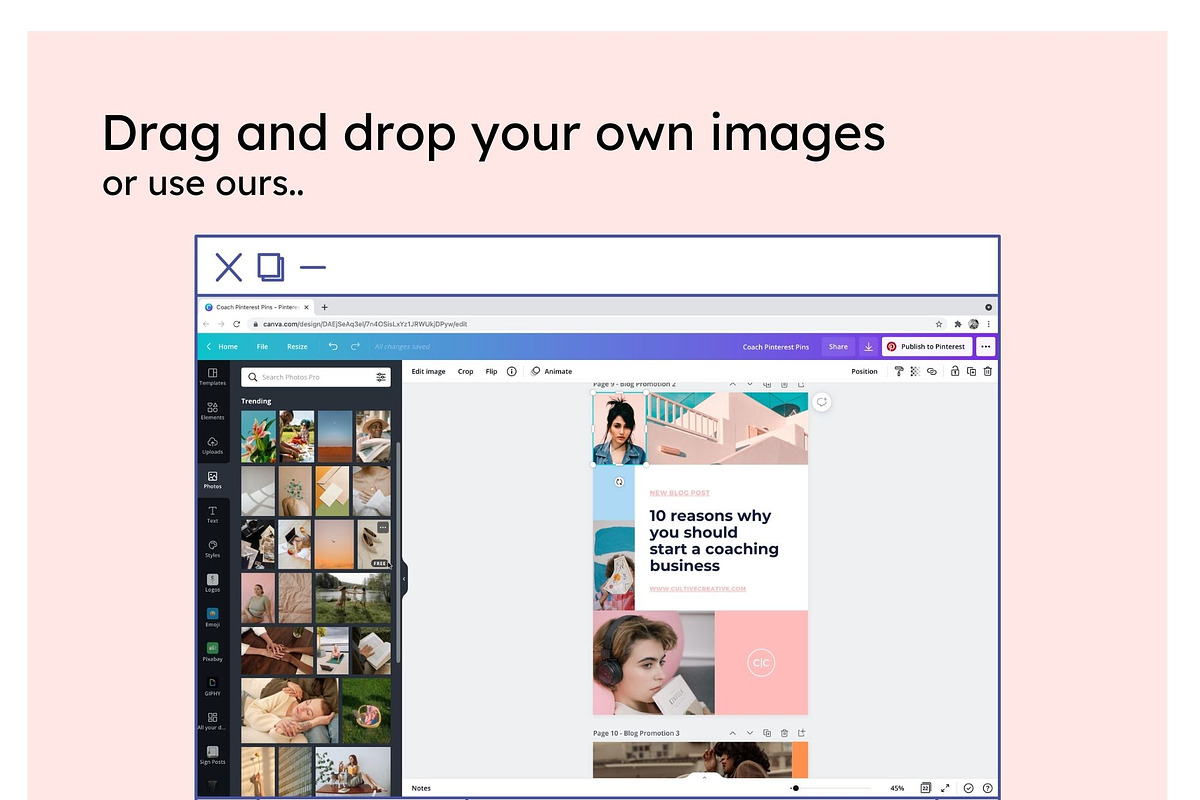The height and width of the screenshot is (800, 1200).
Task: Click the image info icon
Action: tap(512, 371)
